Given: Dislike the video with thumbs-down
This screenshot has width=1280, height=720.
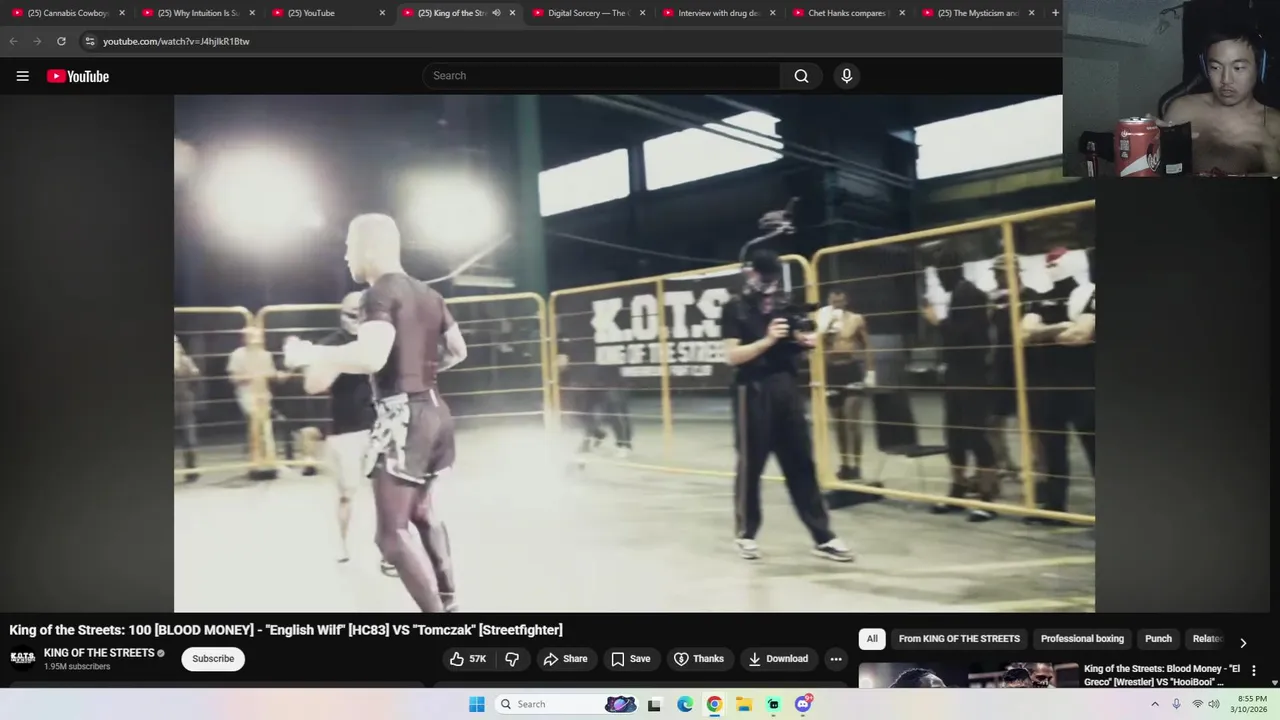Looking at the screenshot, I should [512, 659].
